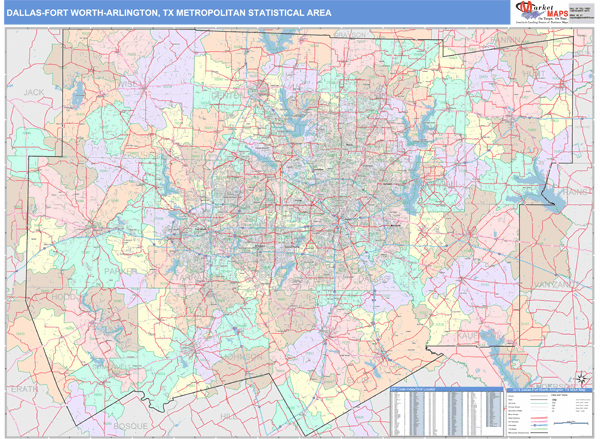Click the scale bar in legend
600x439 pixels.
[571, 422]
